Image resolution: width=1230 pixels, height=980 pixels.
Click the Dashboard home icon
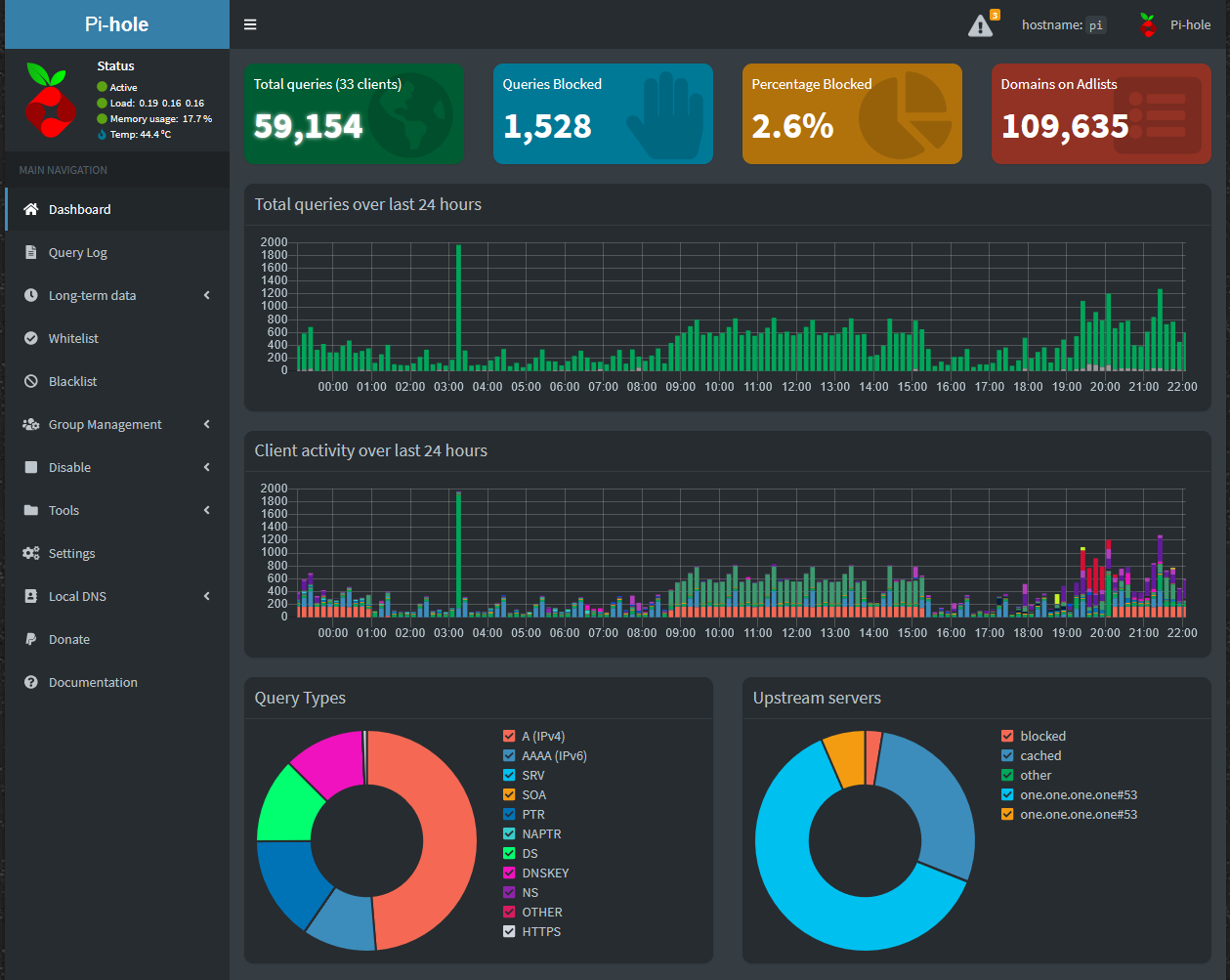coord(30,209)
